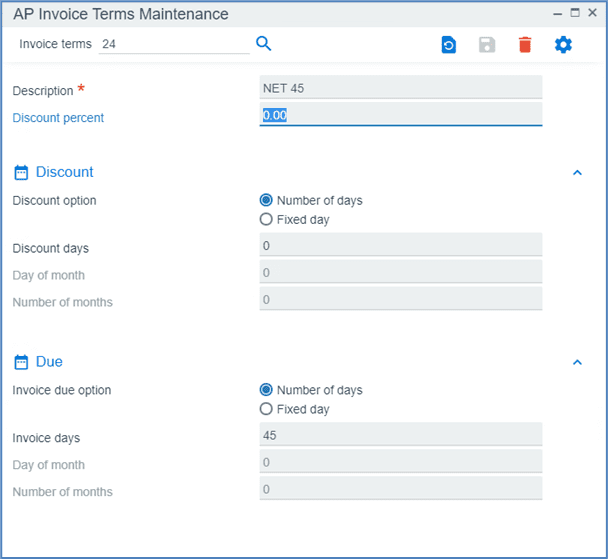Click the Discount days input field

401,245
